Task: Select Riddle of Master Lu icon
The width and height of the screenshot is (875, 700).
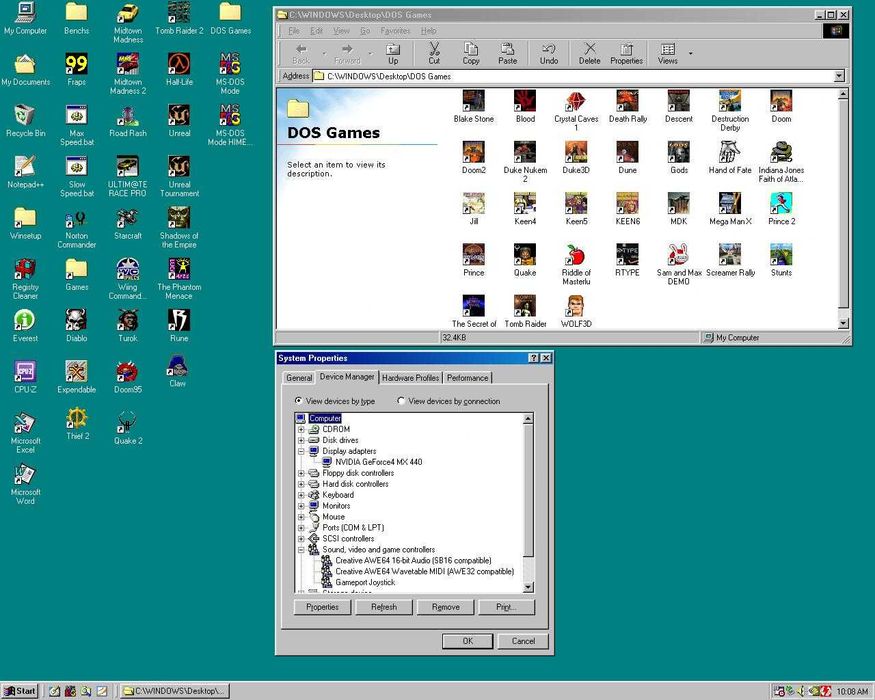Action: [576, 265]
